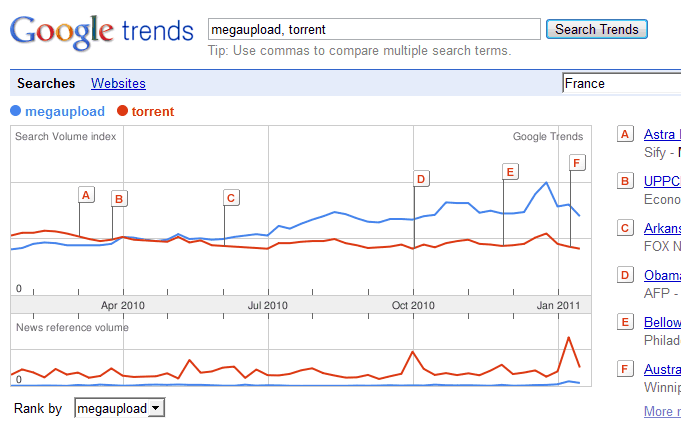This screenshot has height=430, width=681.
Task: Click the D icon in the news list
Action: pyautogui.click(x=625, y=275)
